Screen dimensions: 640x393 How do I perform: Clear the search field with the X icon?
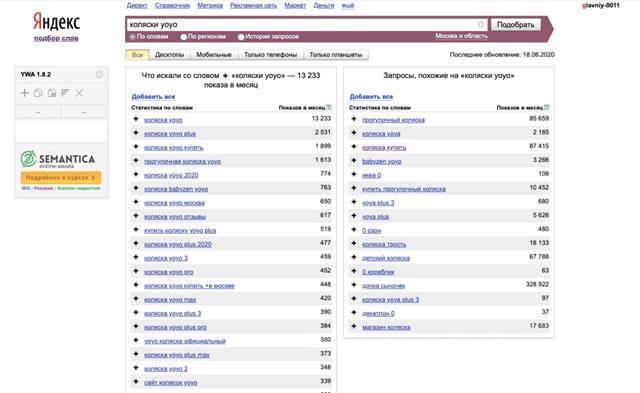(481, 24)
